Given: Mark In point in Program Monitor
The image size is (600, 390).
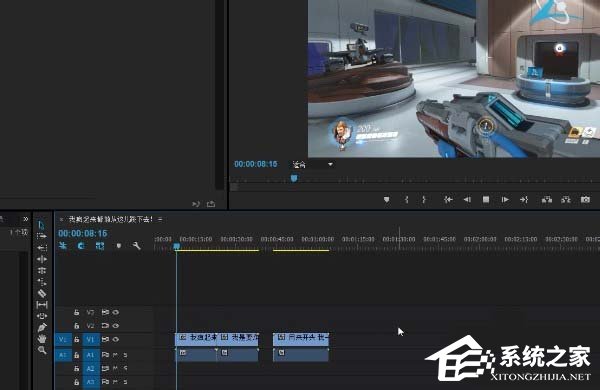Looking at the screenshot, I should click(406, 199).
